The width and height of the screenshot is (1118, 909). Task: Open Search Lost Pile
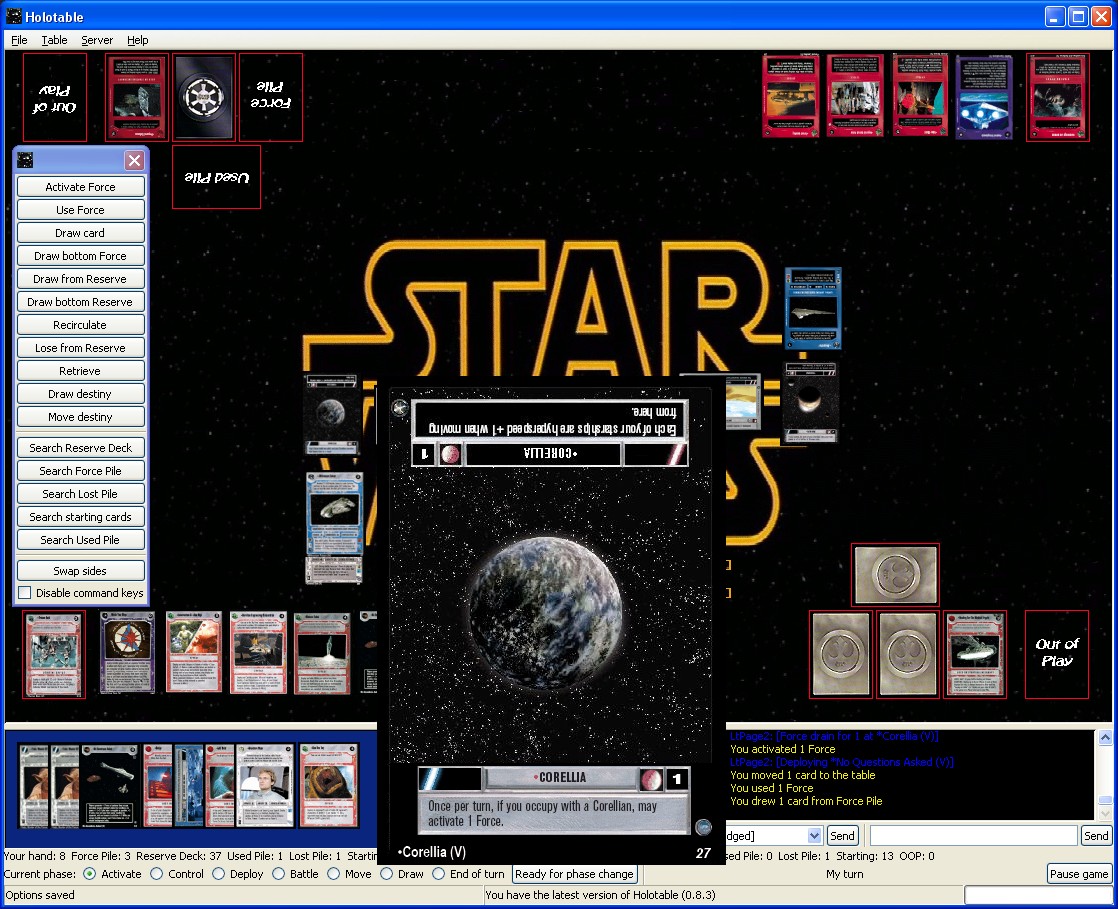click(81, 494)
